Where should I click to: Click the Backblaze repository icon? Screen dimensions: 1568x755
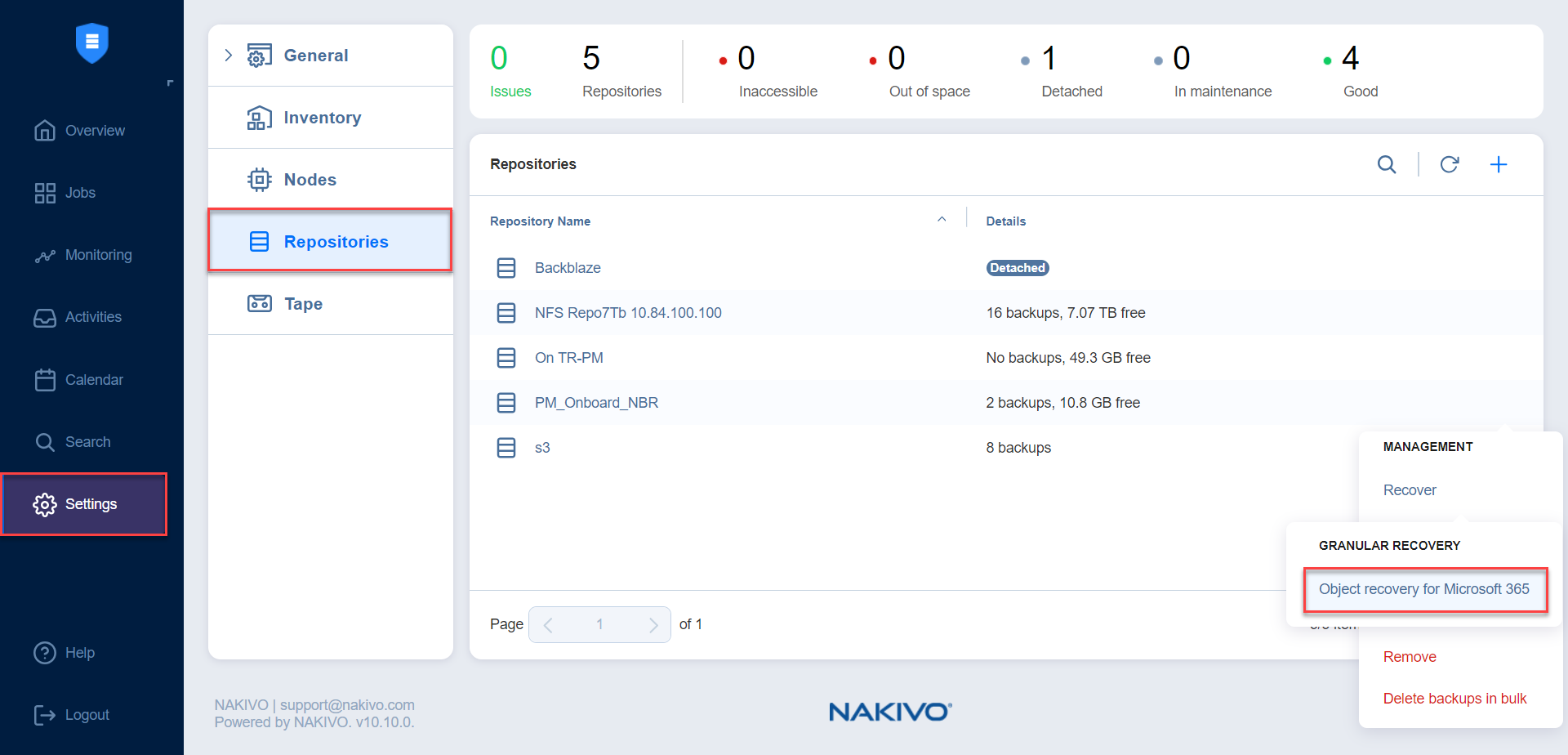coord(506,268)
